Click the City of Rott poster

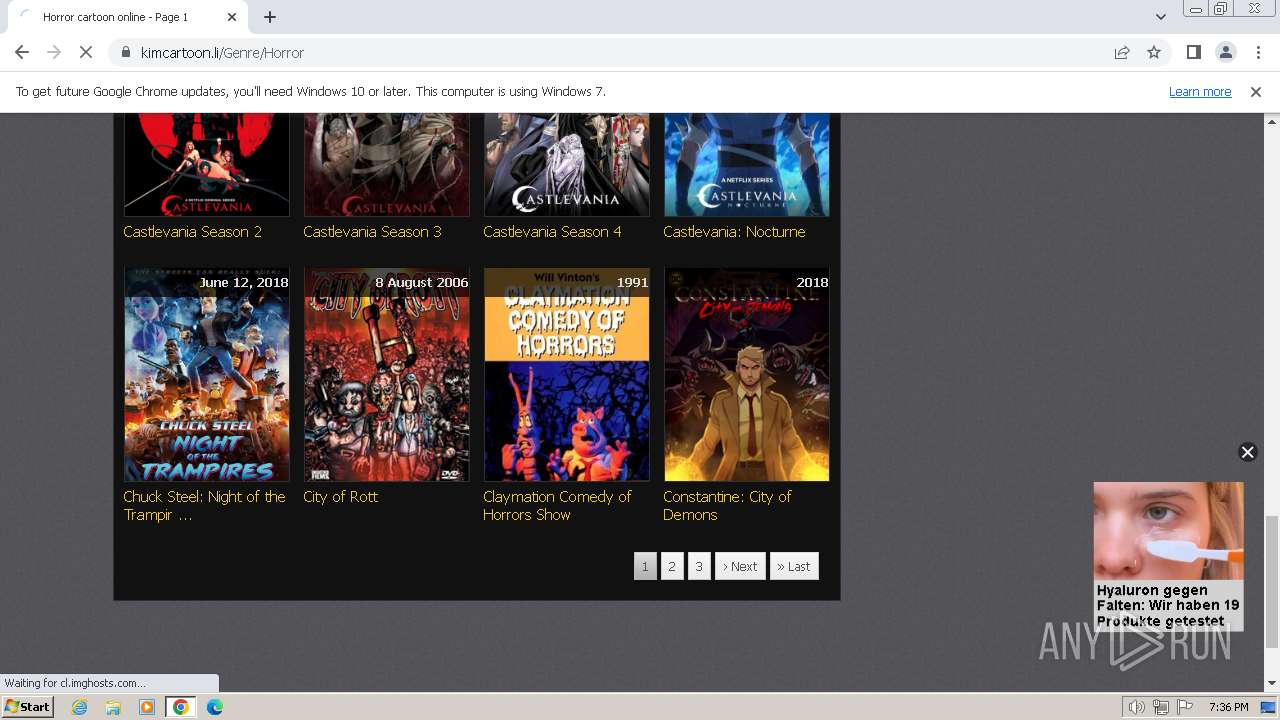tap(387, 374)
